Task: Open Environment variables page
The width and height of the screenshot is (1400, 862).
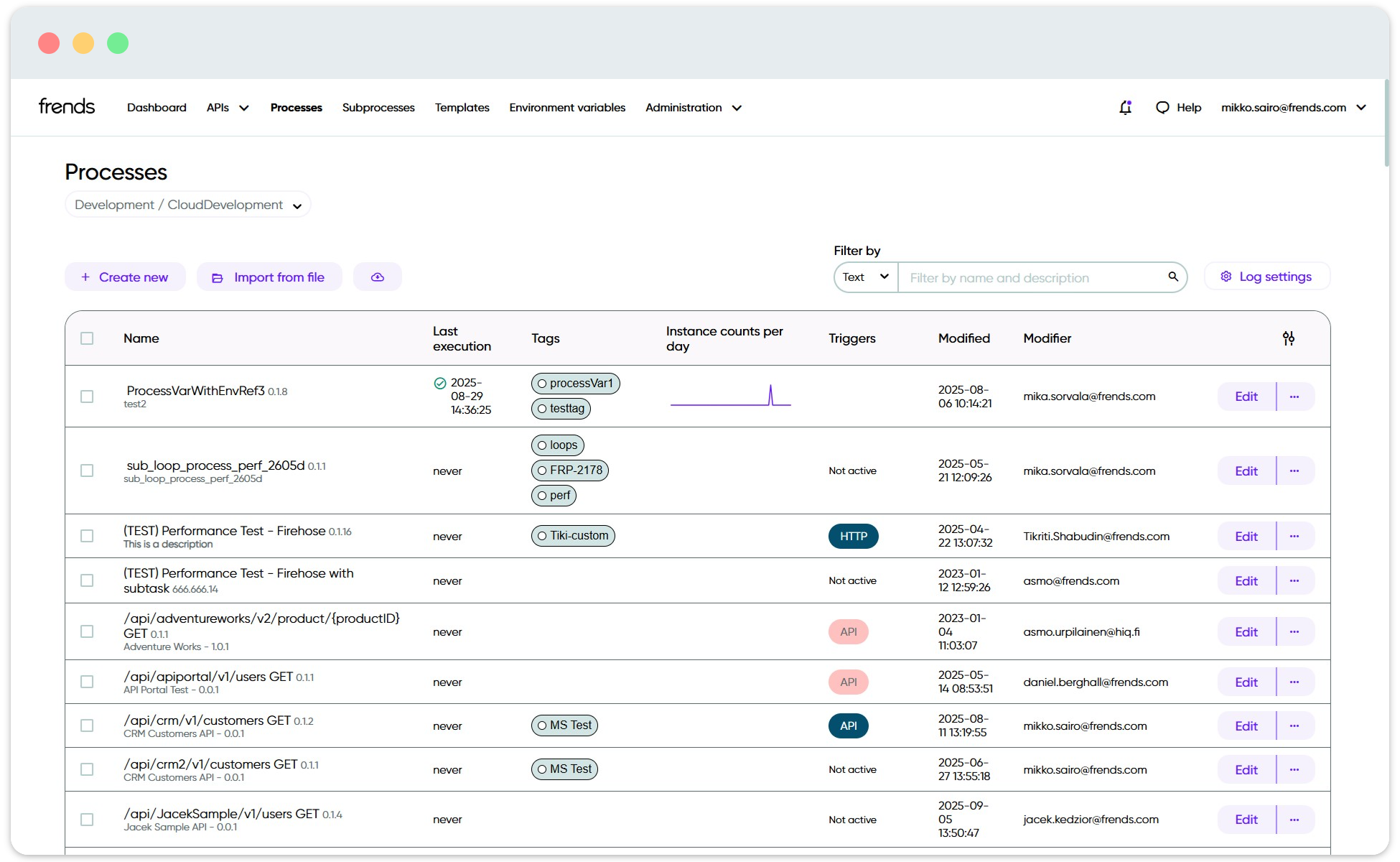Action: click(x=567, y=108)
